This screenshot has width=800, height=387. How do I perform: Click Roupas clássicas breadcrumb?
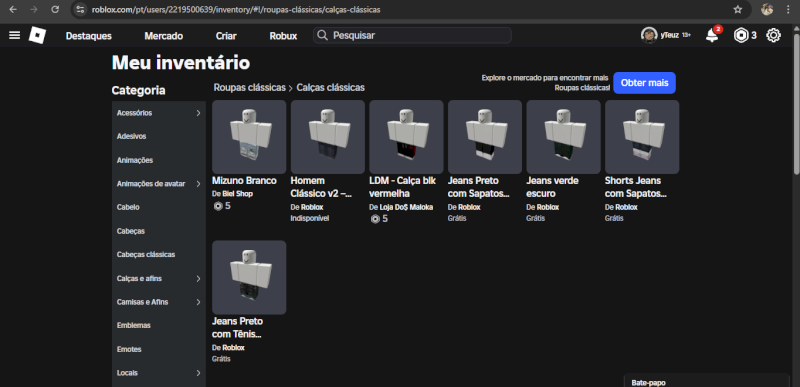pyautogui.click(x=249, y=88)
